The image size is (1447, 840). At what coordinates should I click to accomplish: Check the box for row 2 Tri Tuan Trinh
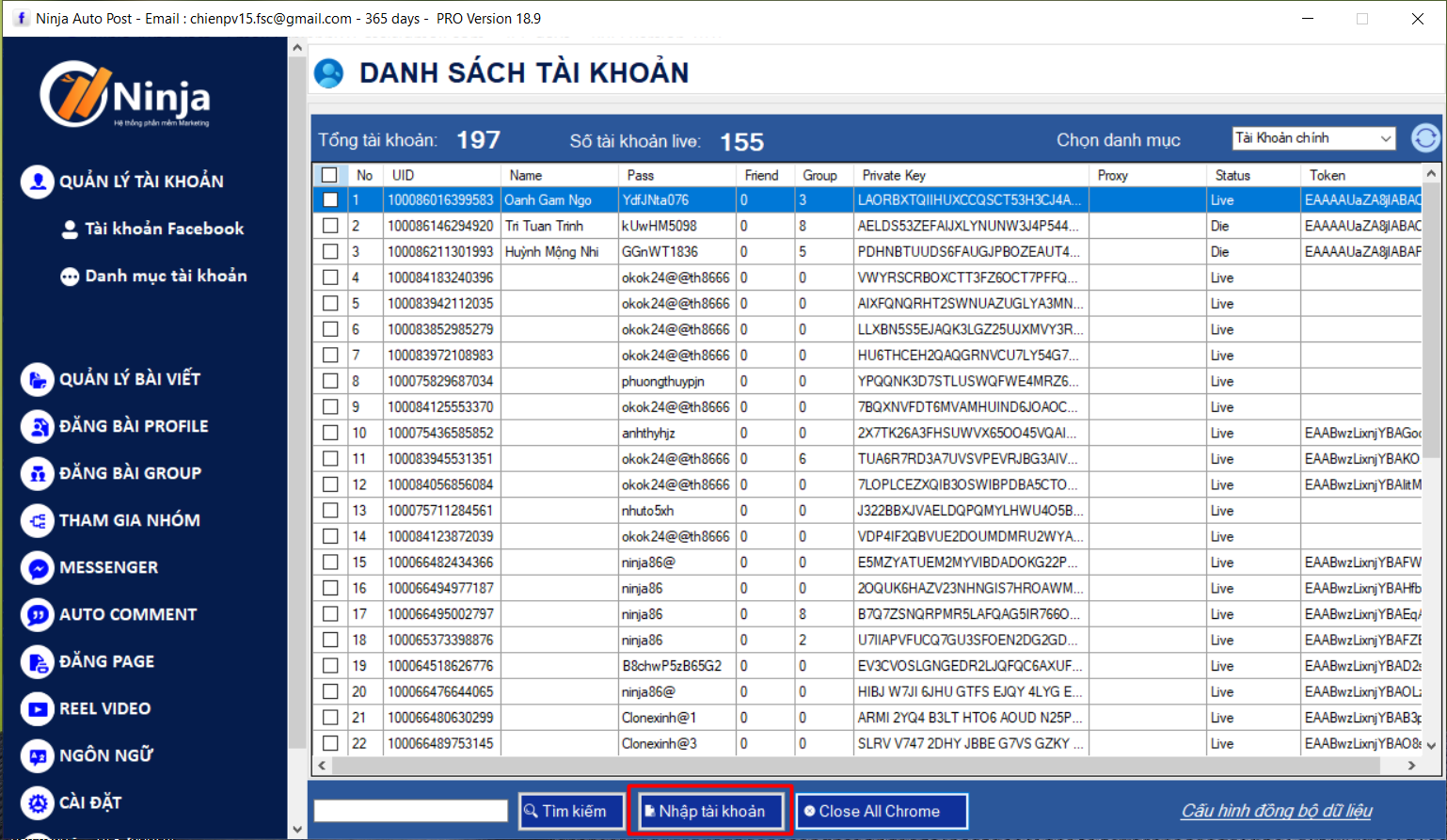pos(330,226)
